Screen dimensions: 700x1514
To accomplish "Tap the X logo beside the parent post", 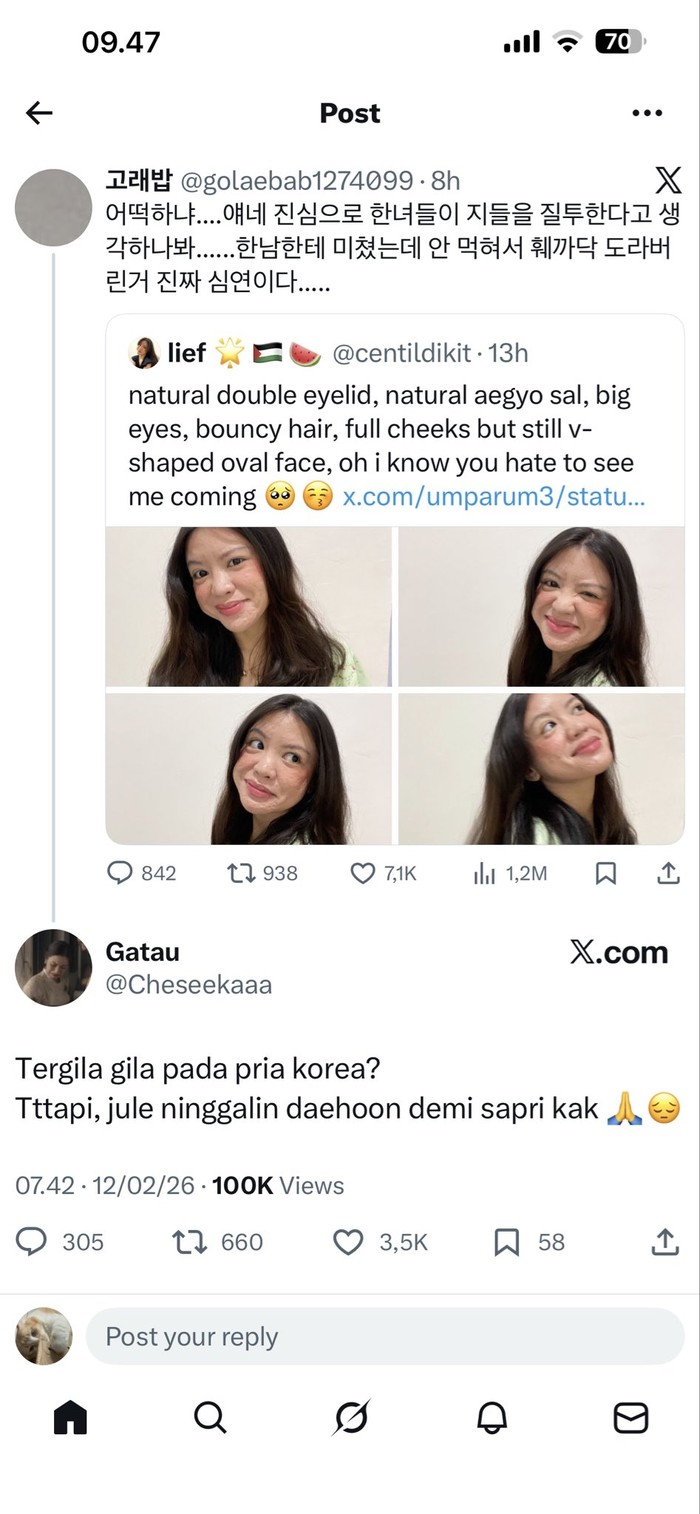I will pos(668,181).
